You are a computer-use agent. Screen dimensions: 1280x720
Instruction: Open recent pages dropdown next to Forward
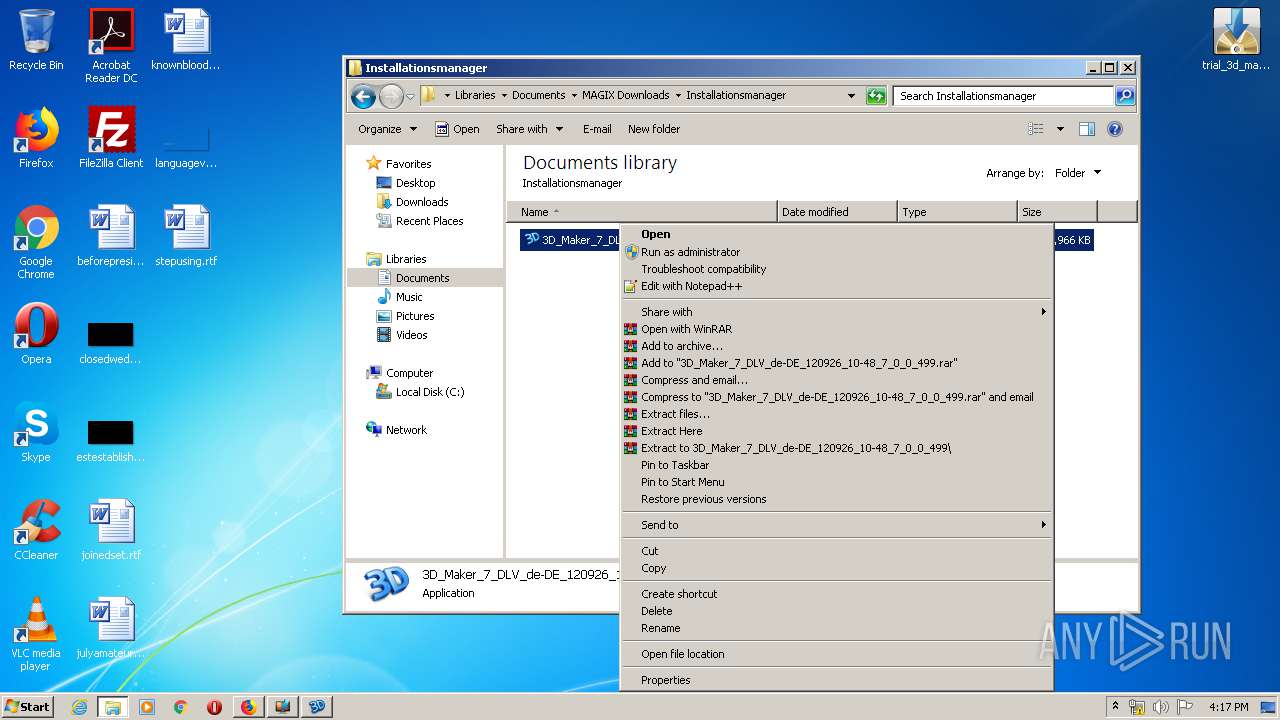tap(410, 97)
